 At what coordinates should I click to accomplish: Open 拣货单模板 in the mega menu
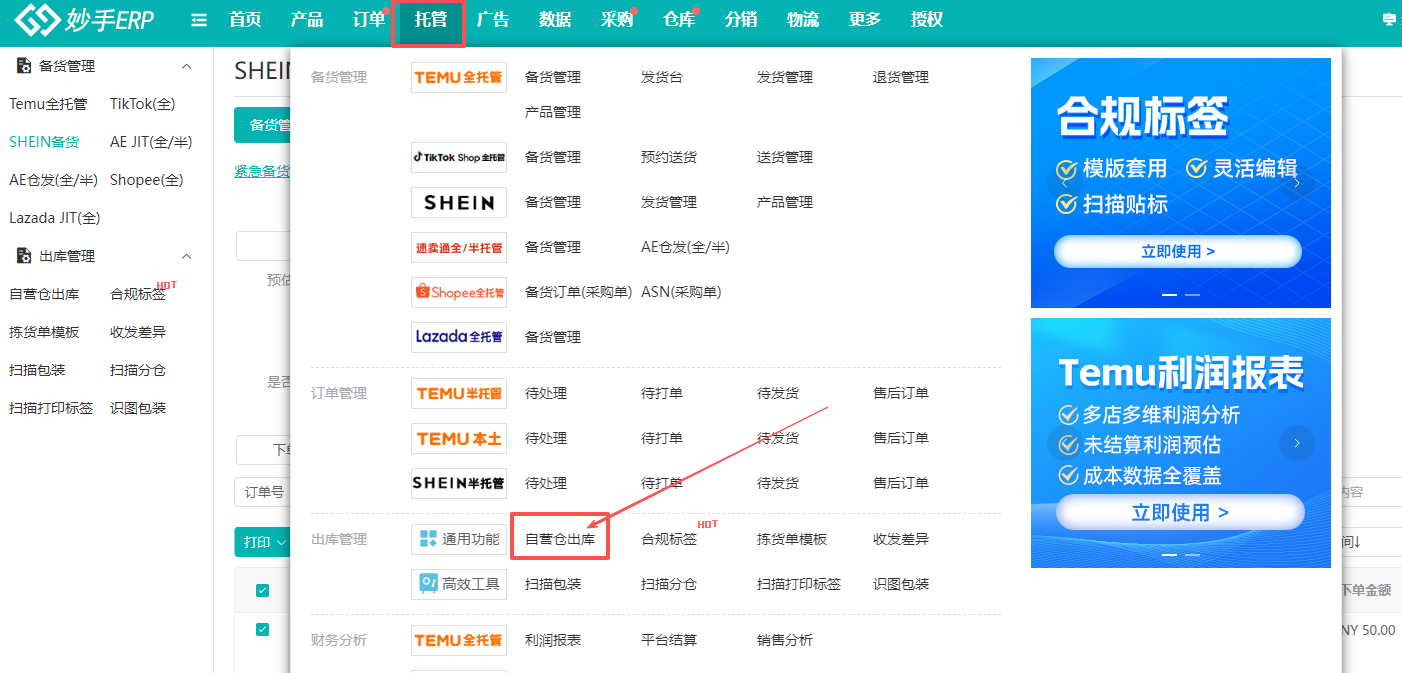pos(792,539)
